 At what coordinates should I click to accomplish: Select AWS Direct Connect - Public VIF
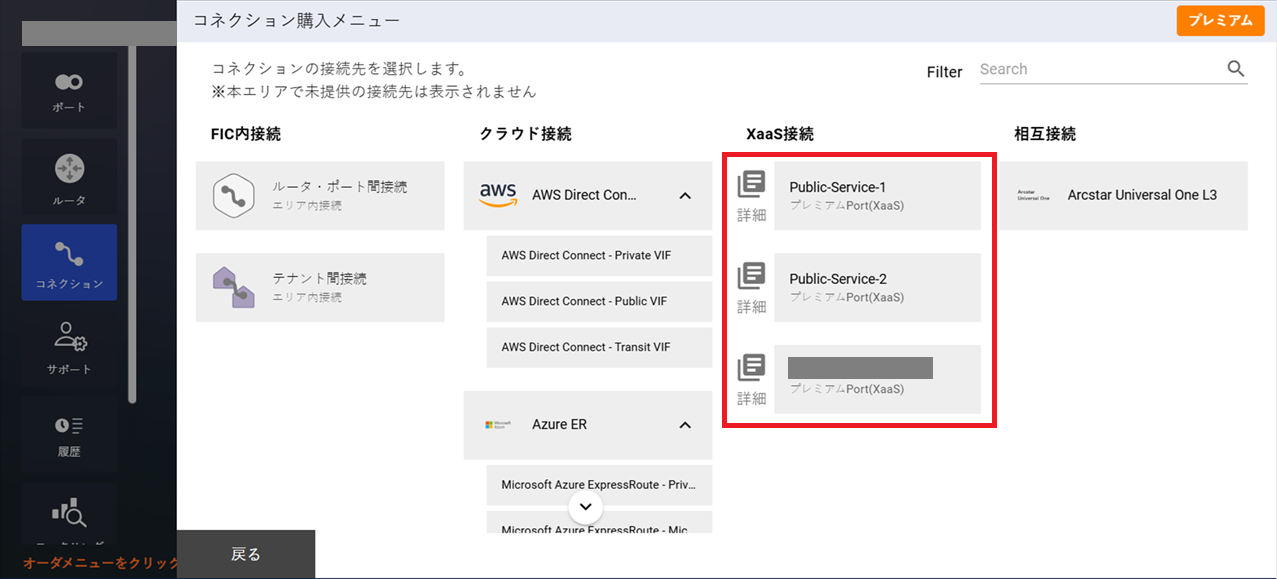tap(587, 302)
